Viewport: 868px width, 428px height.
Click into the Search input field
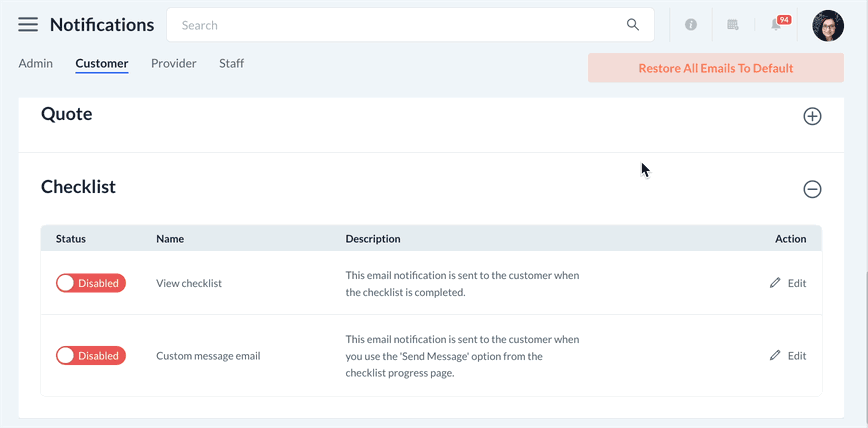pyautogui.click(x=400, y=25)
